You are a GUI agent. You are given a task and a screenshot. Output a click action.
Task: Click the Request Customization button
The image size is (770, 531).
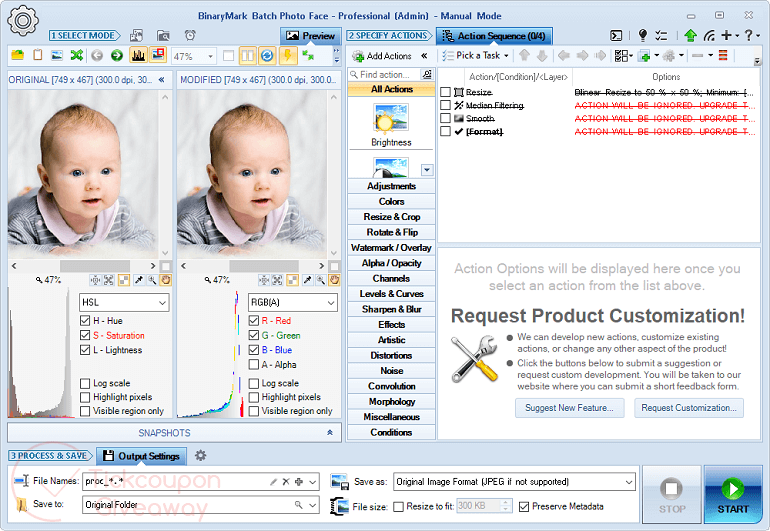coord(689,408)
